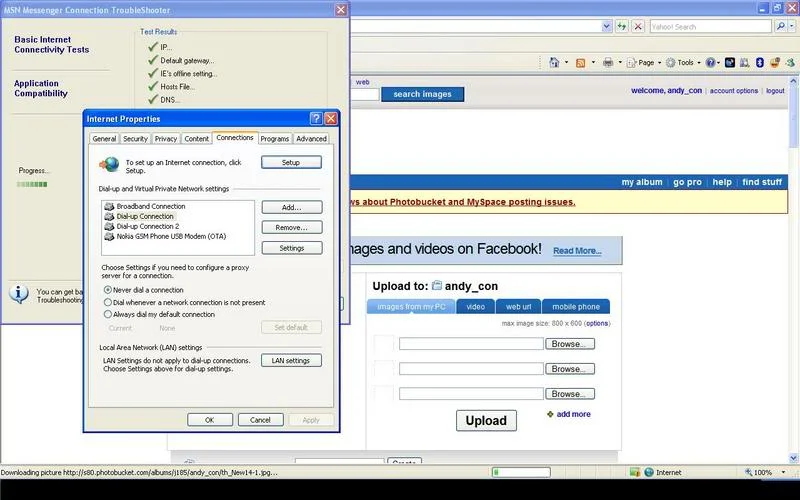Click the Setup button
The height and width of the screenshot is (500, 800).
coord(291,162)
